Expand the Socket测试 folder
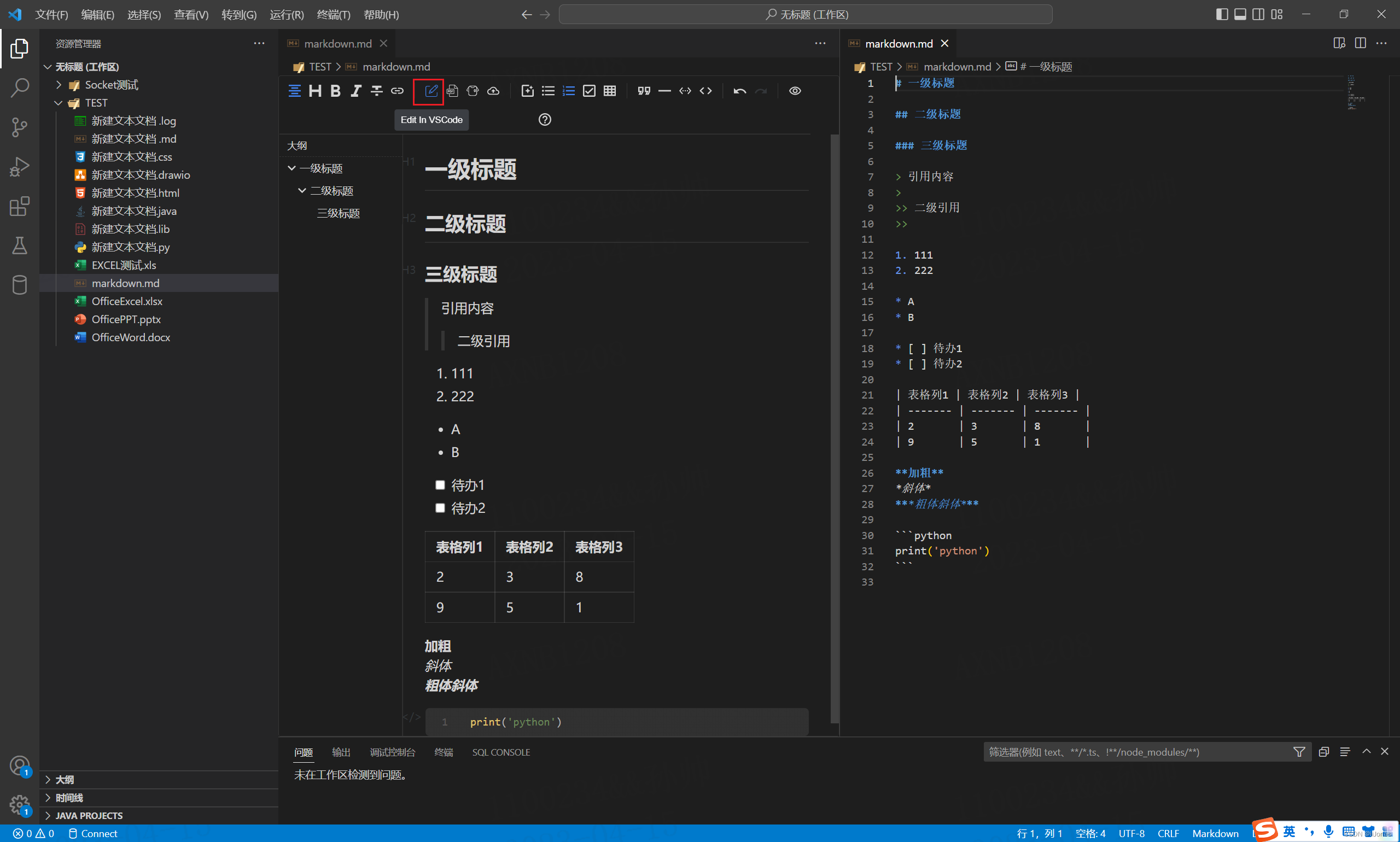1400x842 pixels. pyautogui.click(x=59, y=85)
